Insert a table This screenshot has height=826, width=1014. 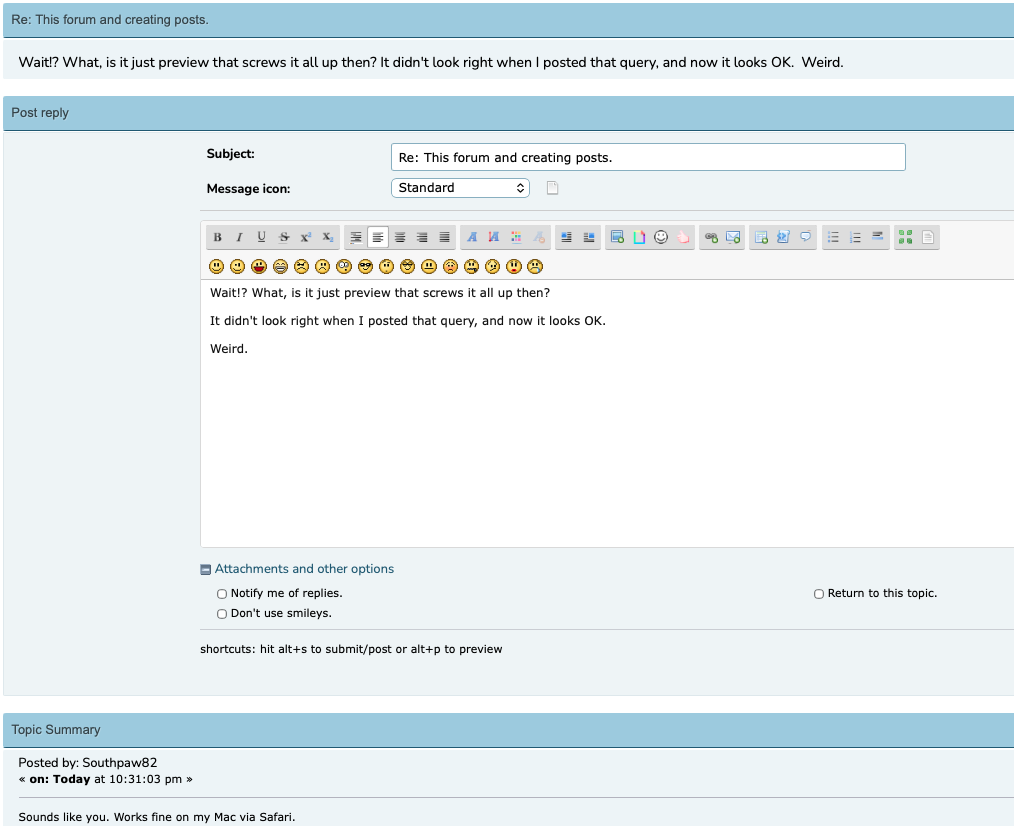(x=761, y=237)
